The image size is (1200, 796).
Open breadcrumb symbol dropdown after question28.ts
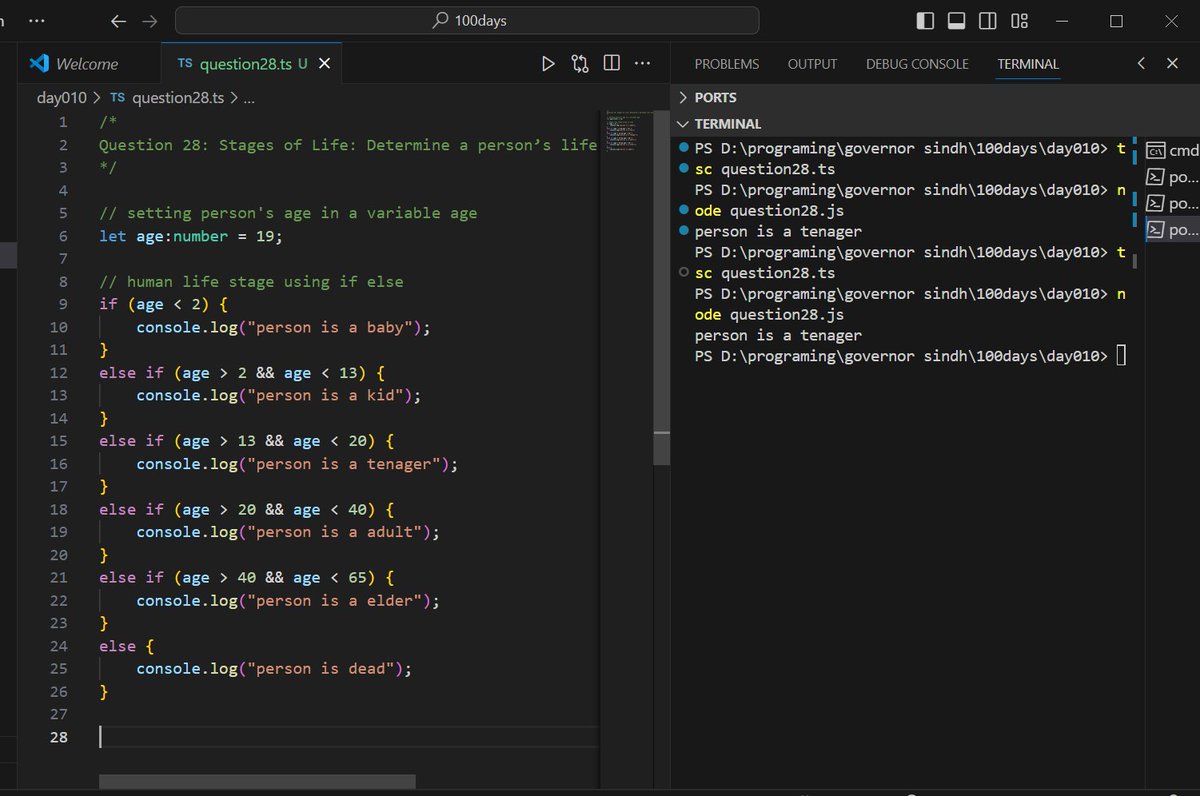[249, 98]
